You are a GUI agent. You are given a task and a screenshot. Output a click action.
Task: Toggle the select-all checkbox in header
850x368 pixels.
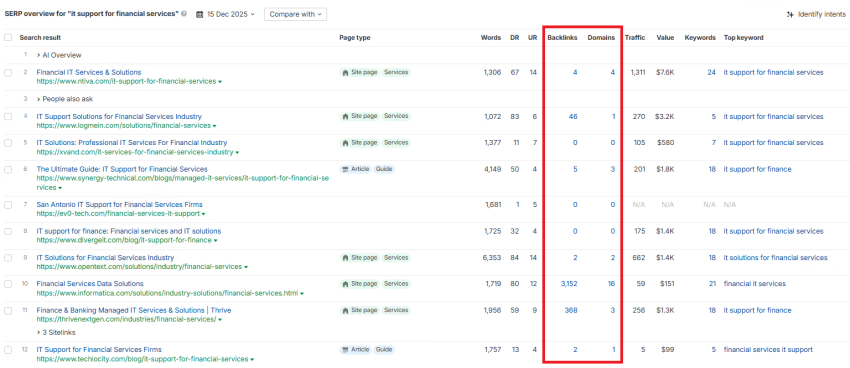pos(8,37)
